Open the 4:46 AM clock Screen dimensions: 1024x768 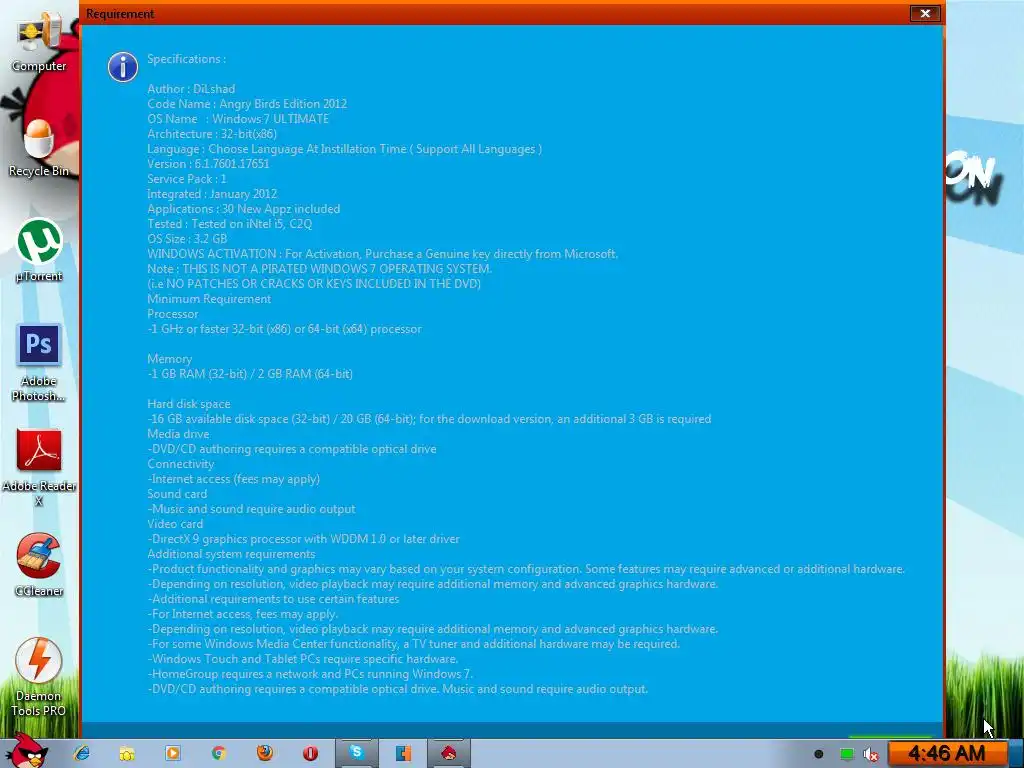[946, 754]
